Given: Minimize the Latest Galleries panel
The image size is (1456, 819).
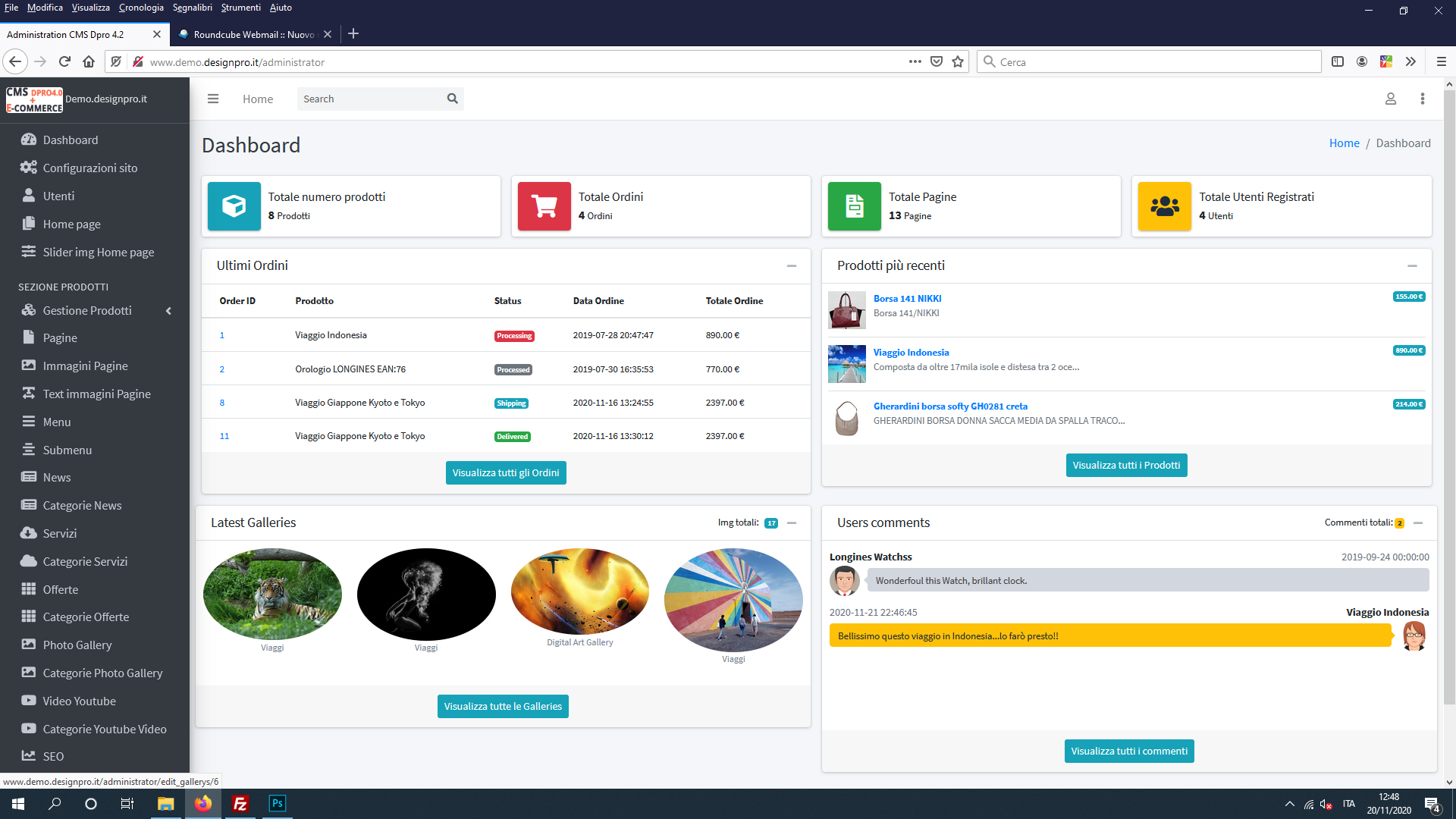Looking at the screenshot, I should click(x=792, y=523).
